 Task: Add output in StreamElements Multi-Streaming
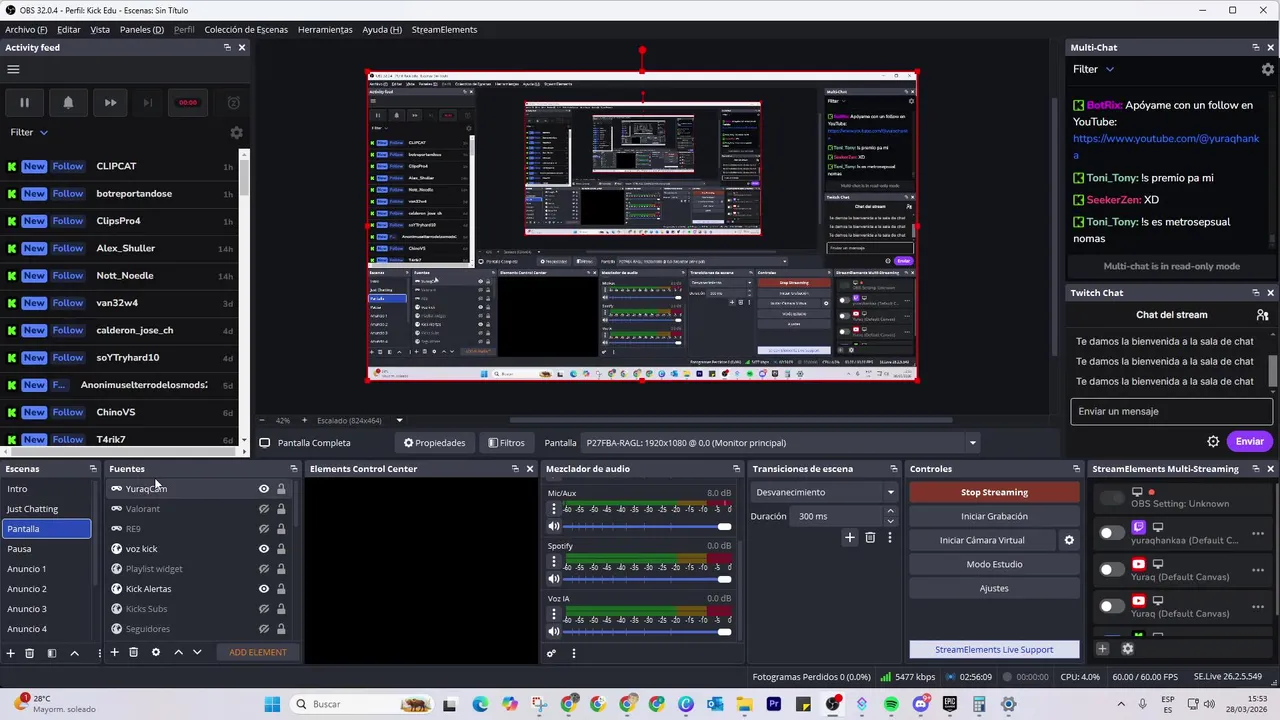coord(1102,648)
